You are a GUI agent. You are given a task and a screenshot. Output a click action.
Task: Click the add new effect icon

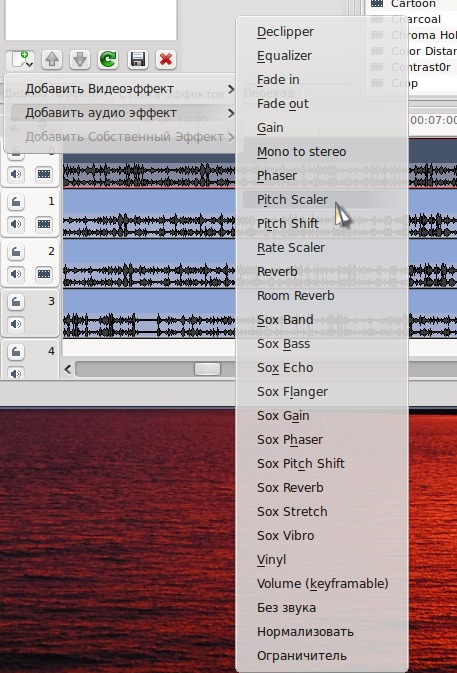click(22, 59)
